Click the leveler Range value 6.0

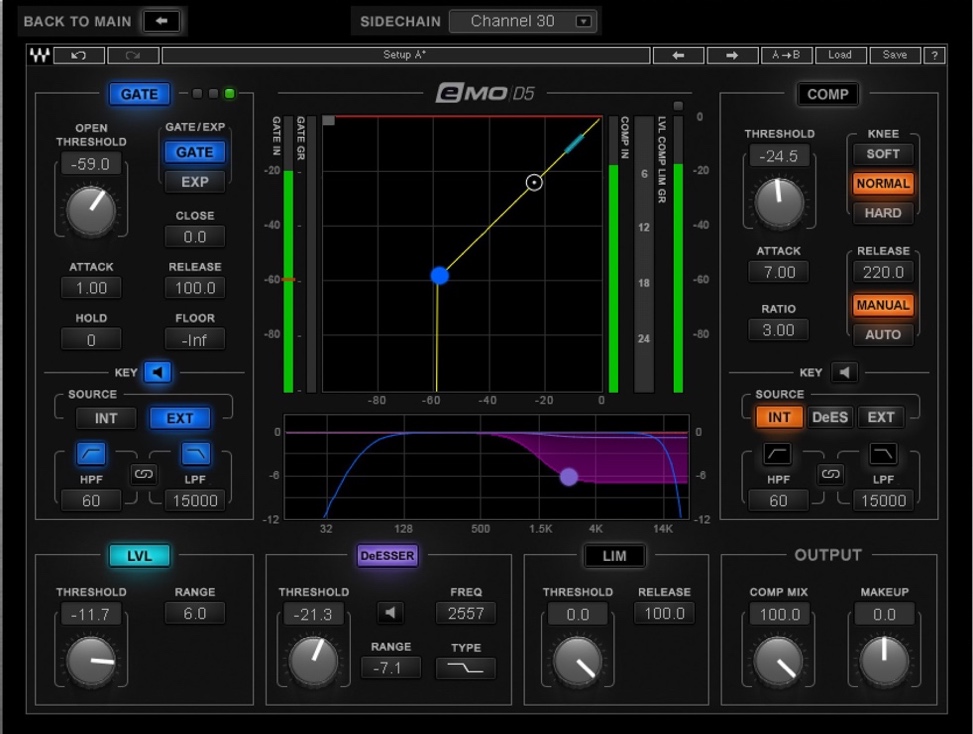[x=195, y=614]
